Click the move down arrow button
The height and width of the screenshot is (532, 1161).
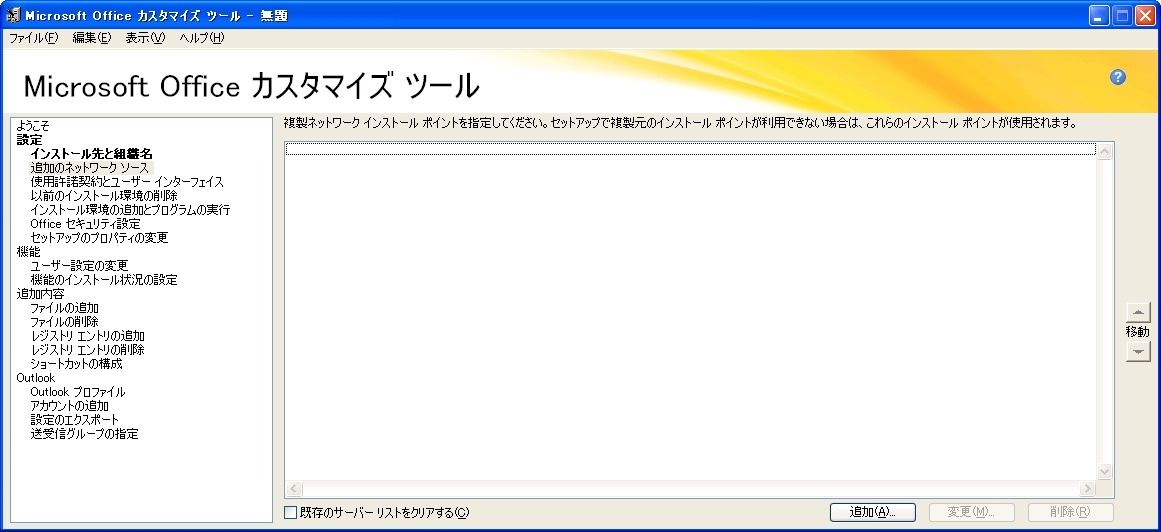pyautogui.click(x=1137, y=351)
